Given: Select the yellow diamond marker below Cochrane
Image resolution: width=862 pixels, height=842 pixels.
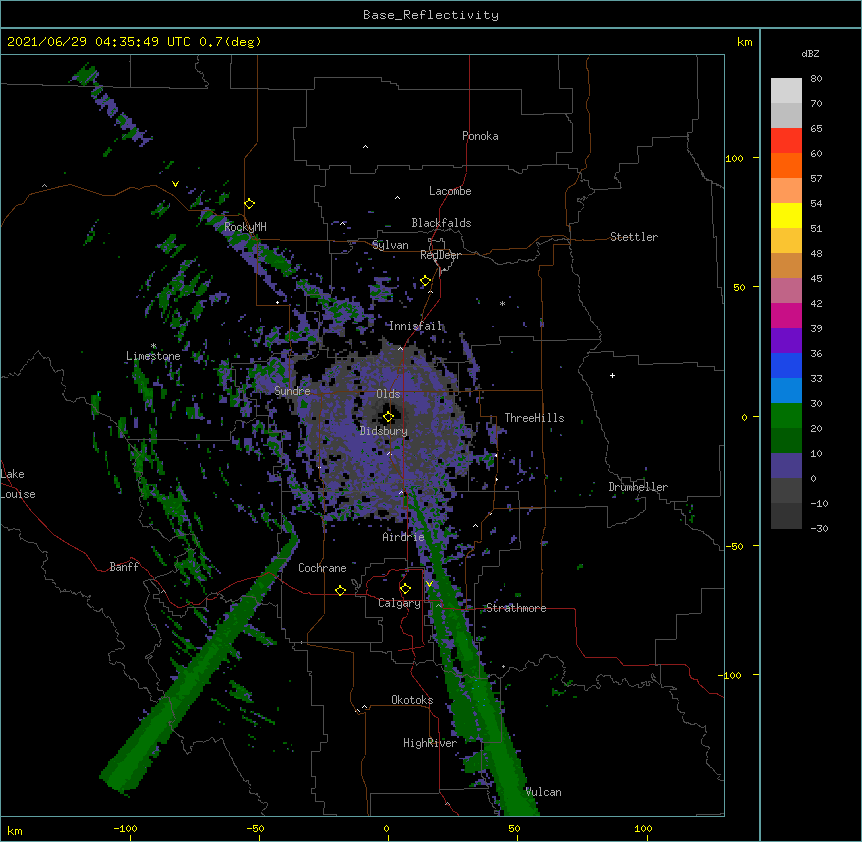Looking at the screenshot, I should pyautogui.click(x=340, y=590).
